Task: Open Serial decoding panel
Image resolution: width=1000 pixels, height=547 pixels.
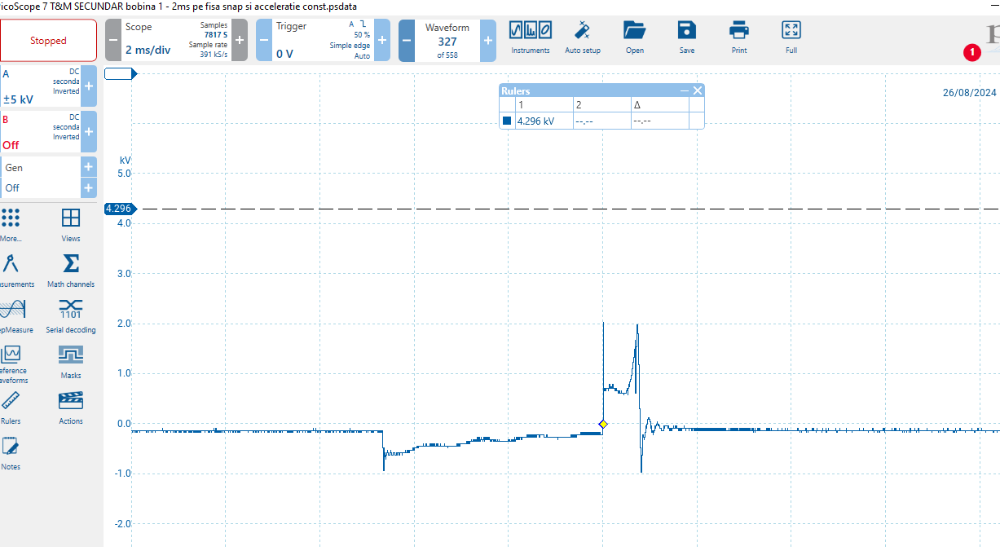Action: pyautogui.click(x=71, y=314)
